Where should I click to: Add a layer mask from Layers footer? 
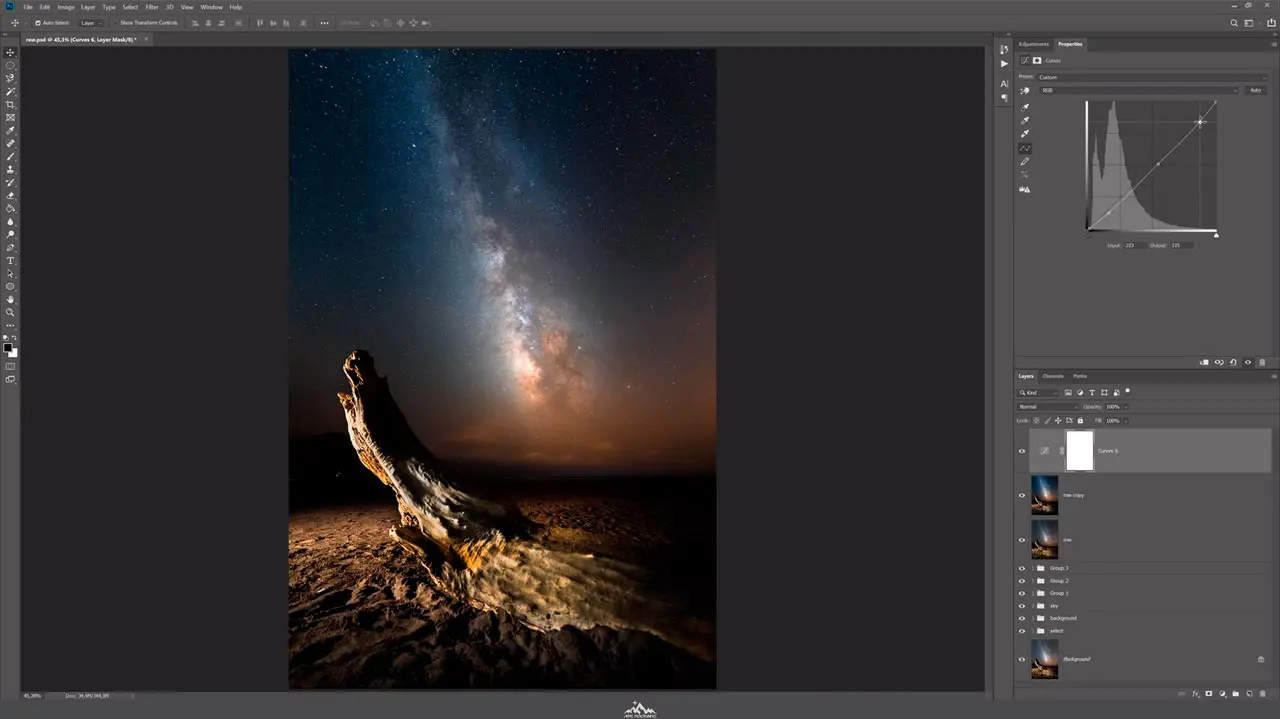click(1208, 693)
